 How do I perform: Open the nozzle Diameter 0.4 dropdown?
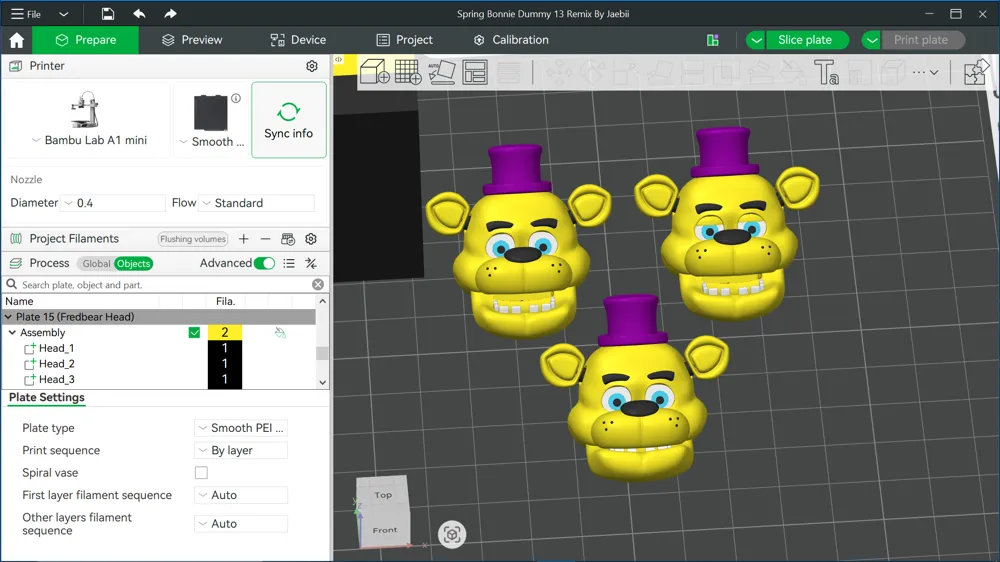point(113,203)
